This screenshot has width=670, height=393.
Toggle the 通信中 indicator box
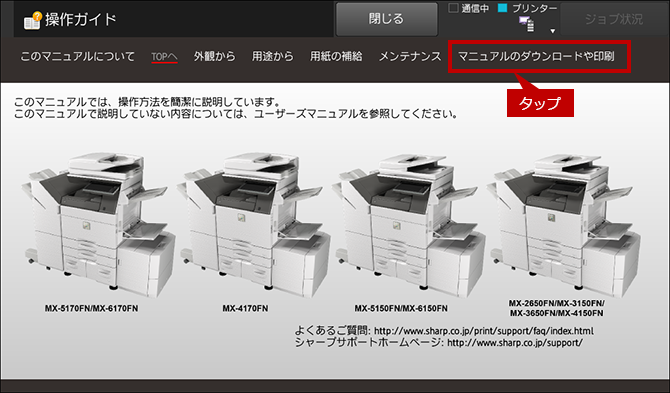pos(453,8)
